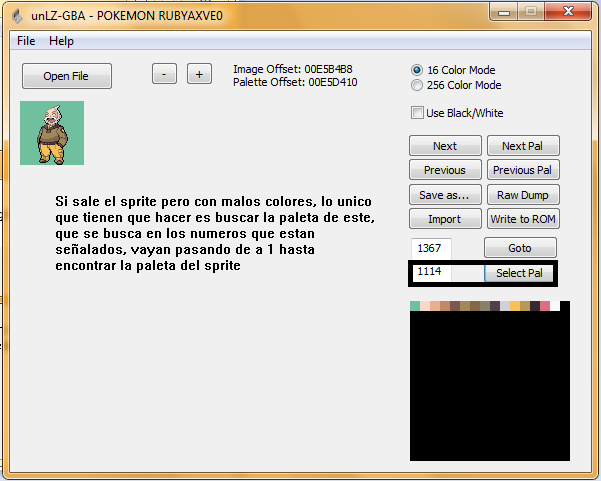Click the Select Pal button
The image size is (601, 481).
click(519, 273)
